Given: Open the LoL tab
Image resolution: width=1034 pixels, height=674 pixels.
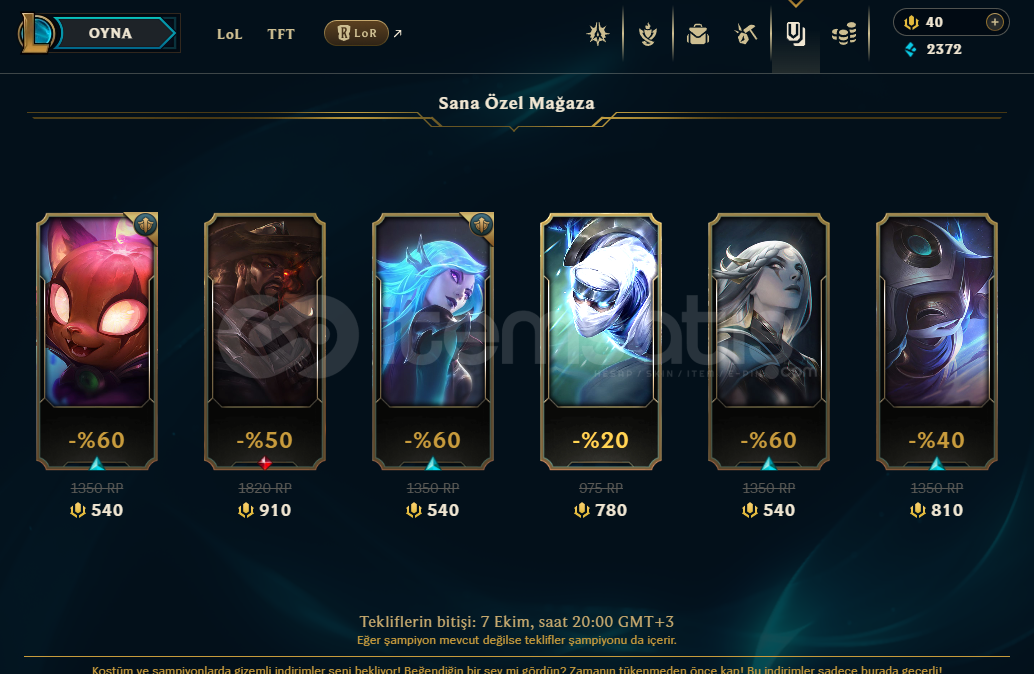Looking at the screenshot, I should pos(229,34).
